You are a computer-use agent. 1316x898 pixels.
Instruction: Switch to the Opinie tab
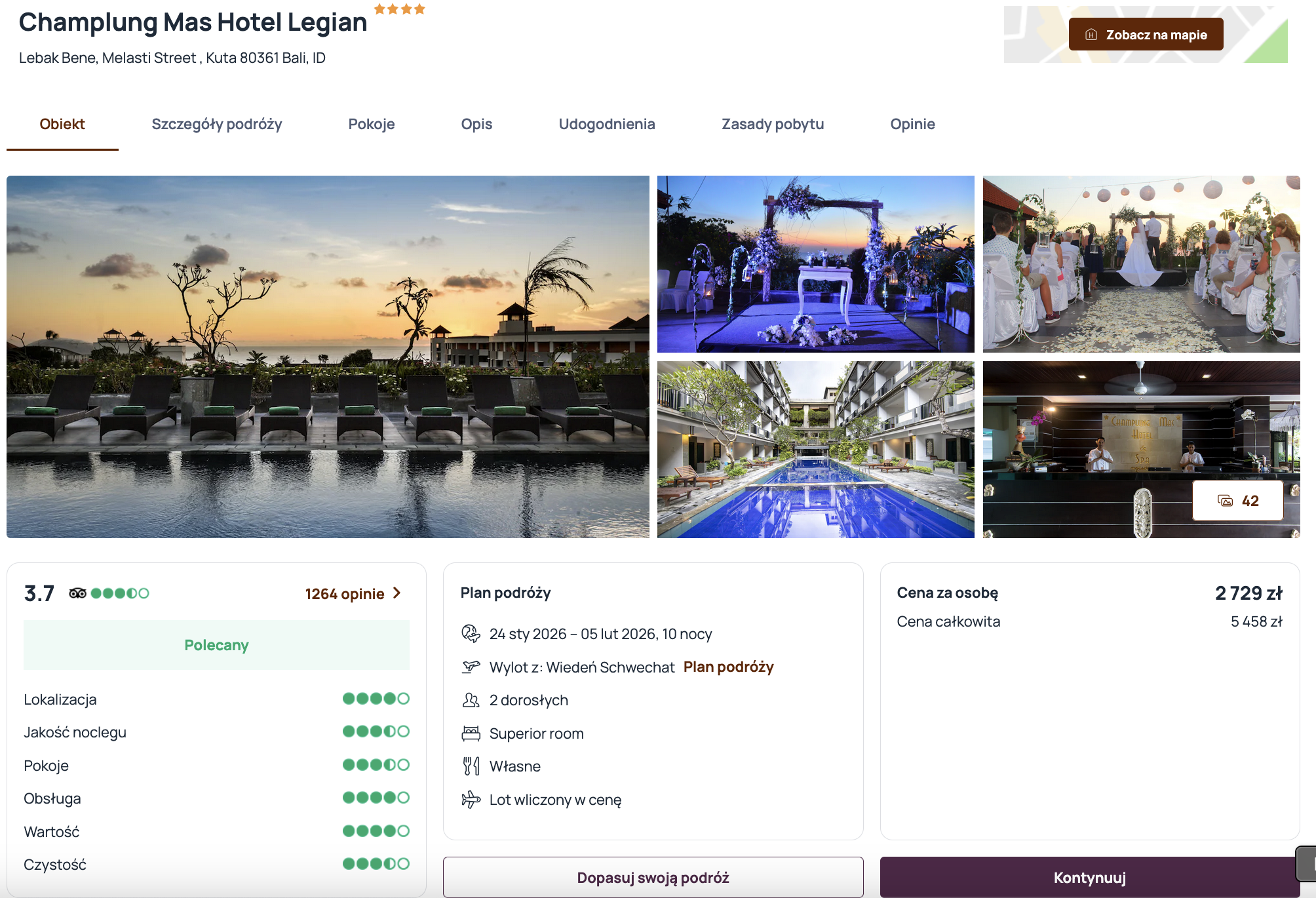tap(912, 124)
